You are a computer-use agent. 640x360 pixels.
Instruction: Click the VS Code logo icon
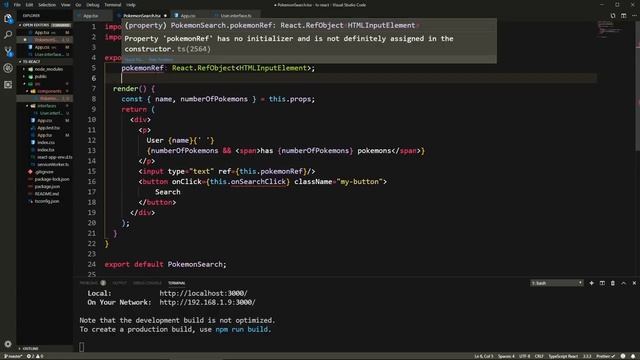[6, 5]
